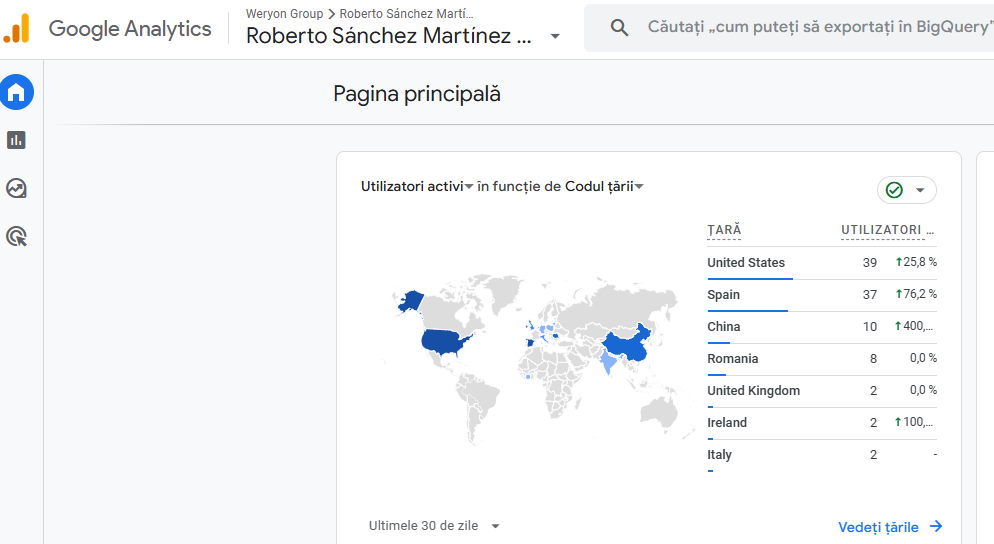Open the Advertising cursor-target sidebar icon
This screenshot has height=544, width=994.
(x=16, y=236)
